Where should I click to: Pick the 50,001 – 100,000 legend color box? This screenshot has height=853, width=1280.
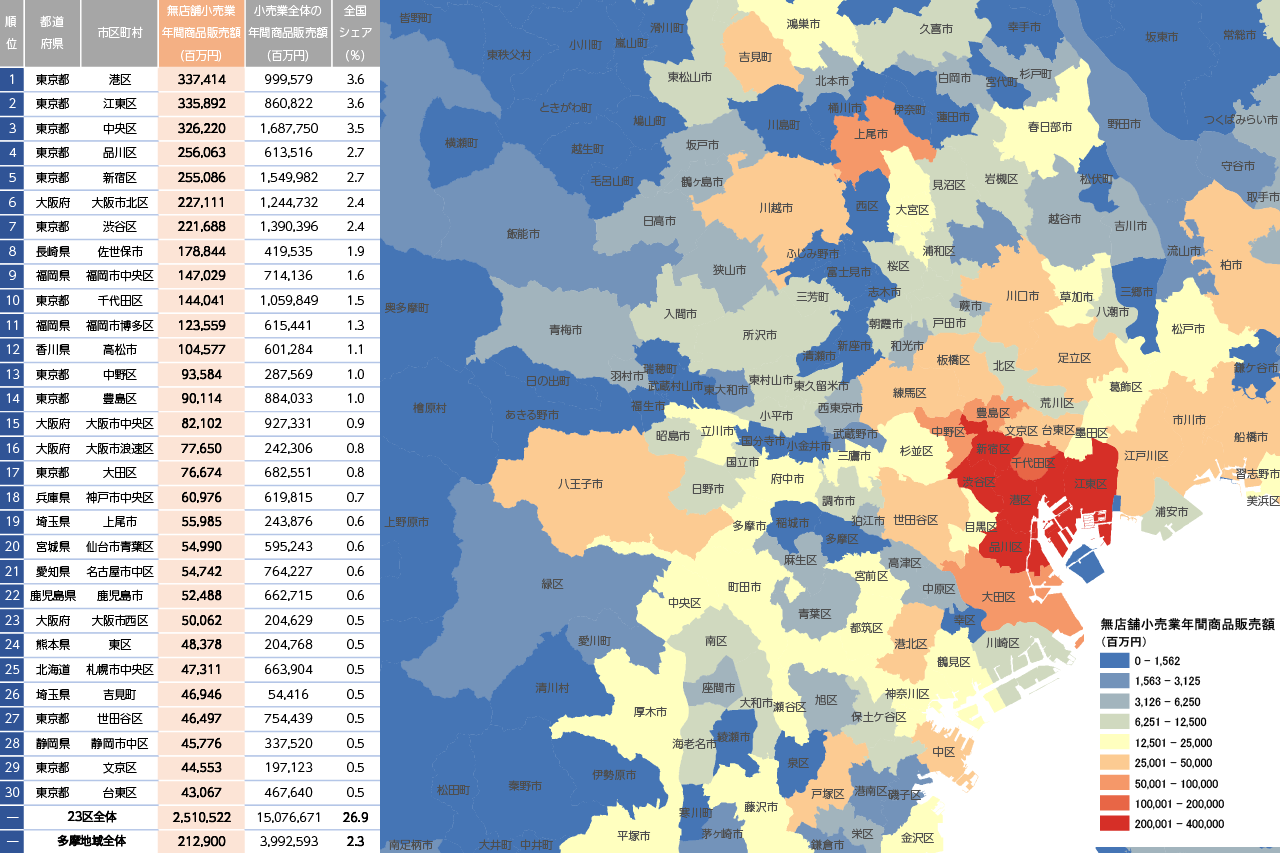1116,783
